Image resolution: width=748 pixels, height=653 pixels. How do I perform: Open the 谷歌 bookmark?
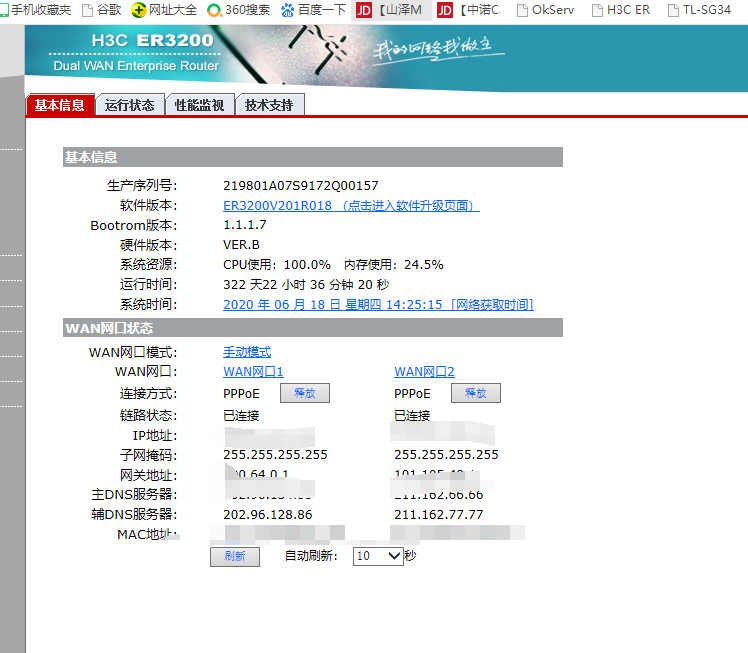coord(102,10)
